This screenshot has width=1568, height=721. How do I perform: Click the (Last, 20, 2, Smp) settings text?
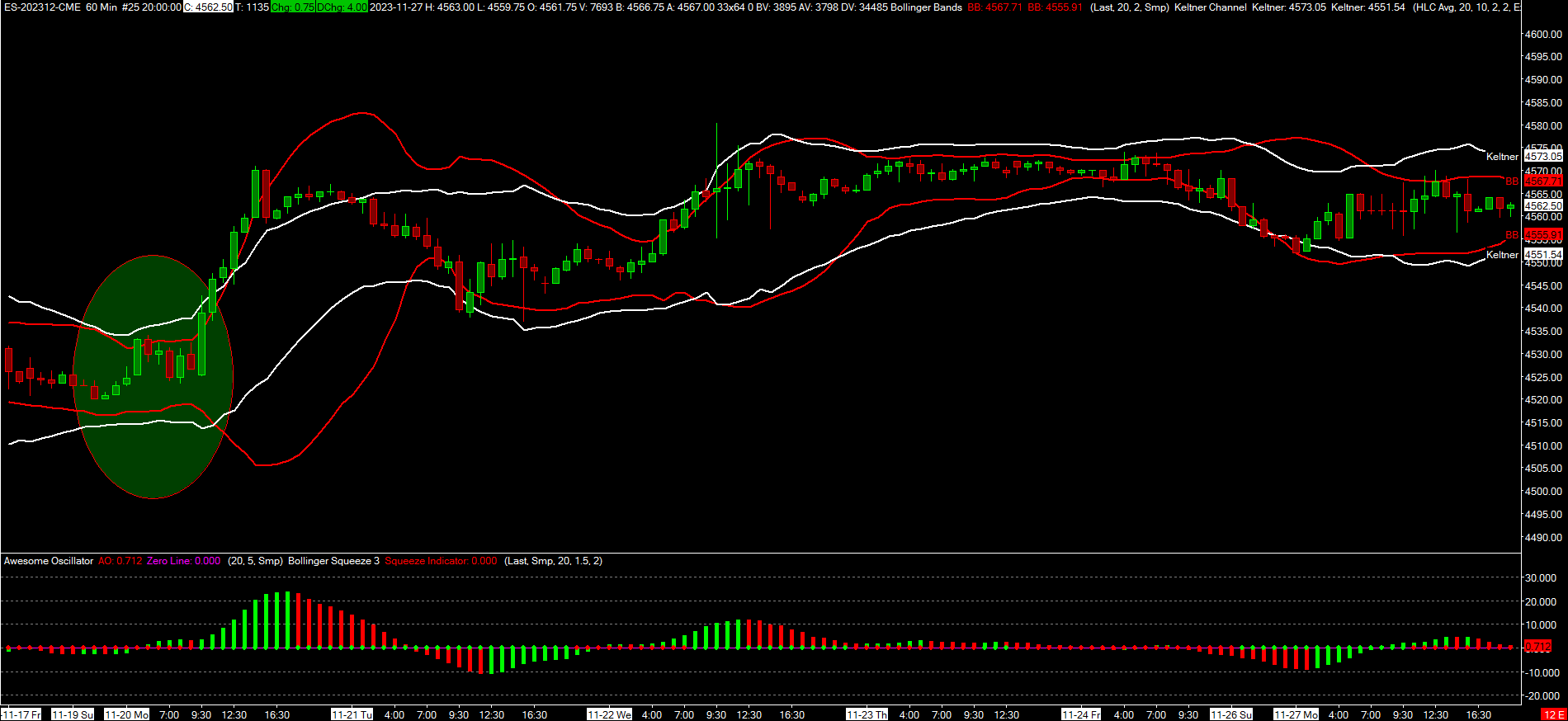click(x=1130, y=7)
